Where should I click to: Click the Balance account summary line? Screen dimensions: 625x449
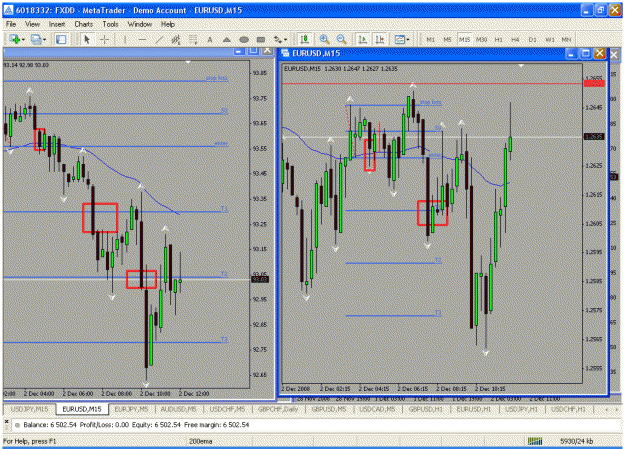[x=136, y=425]
